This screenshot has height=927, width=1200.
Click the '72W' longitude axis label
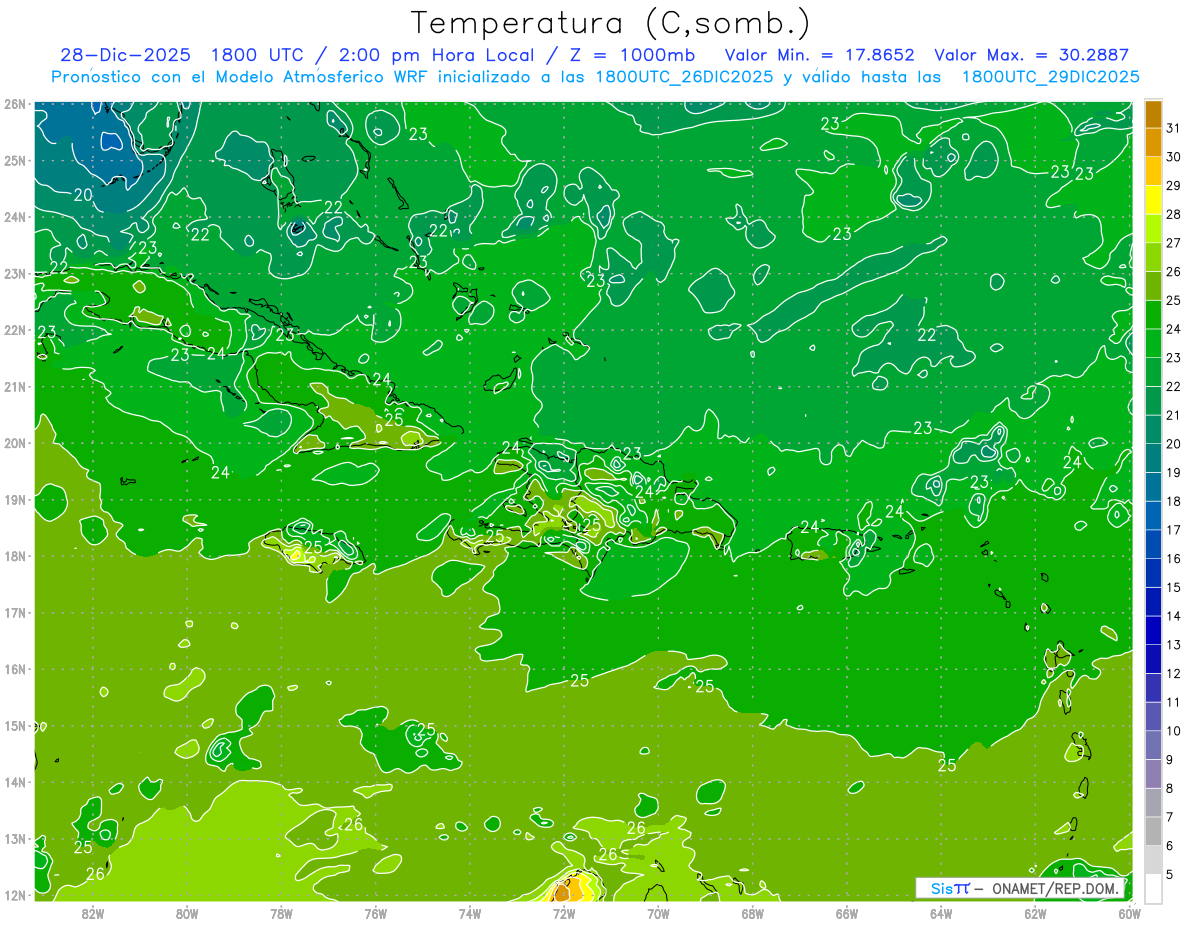tap(564, 913)
